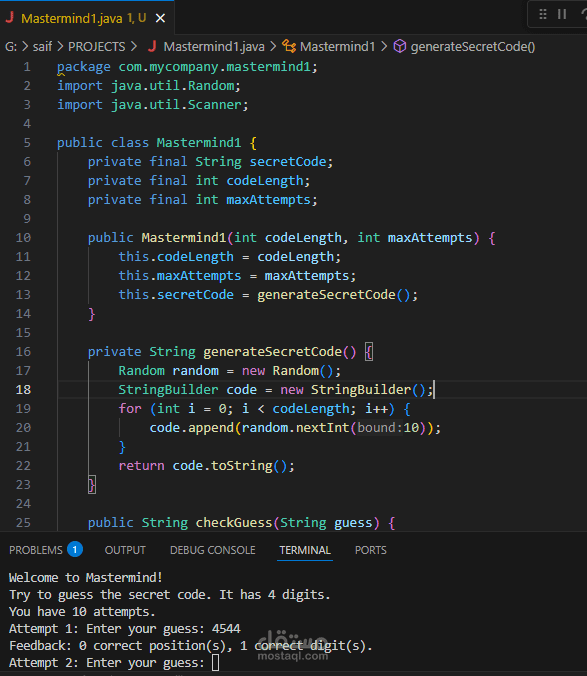Click the debug toolbar drag handle
587x676 pixels.
pyautogui.click(x=543, y=14)
